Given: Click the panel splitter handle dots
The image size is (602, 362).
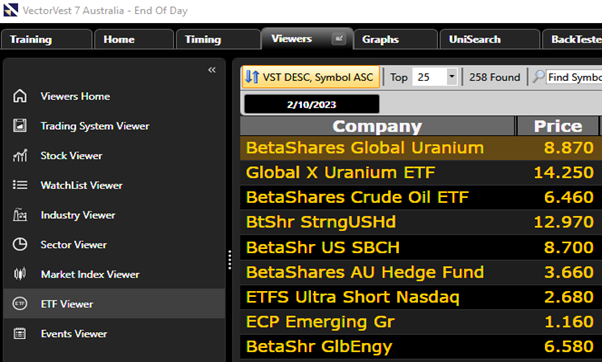Looking at the screenshot, I should 230,260.
